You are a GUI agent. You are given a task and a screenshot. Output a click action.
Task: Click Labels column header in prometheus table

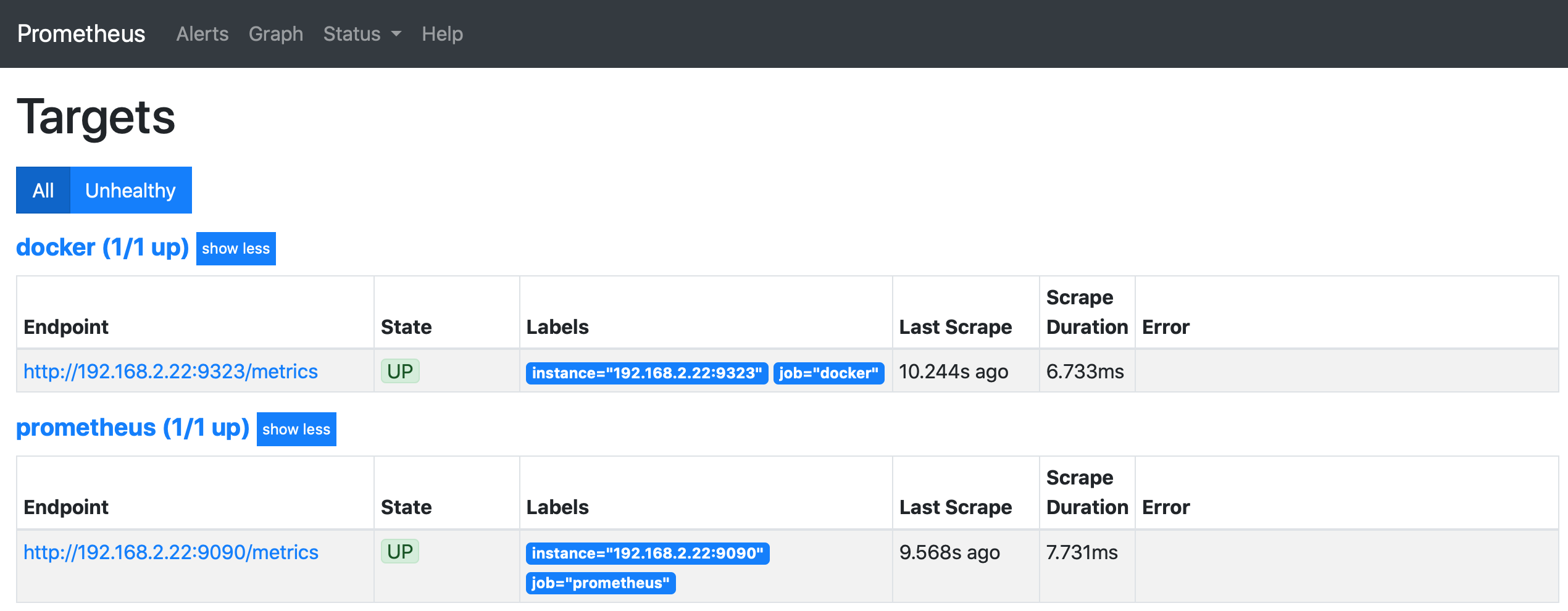pyautogui.click(x=557, y=507)
